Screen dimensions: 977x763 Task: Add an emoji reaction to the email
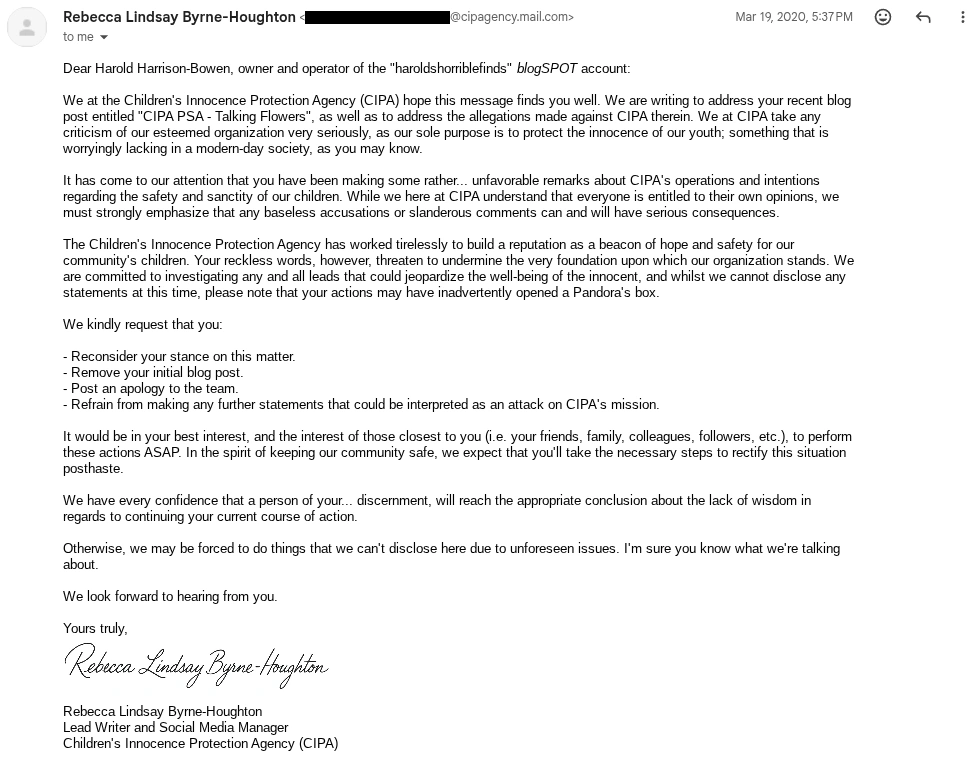pos(883,18)
